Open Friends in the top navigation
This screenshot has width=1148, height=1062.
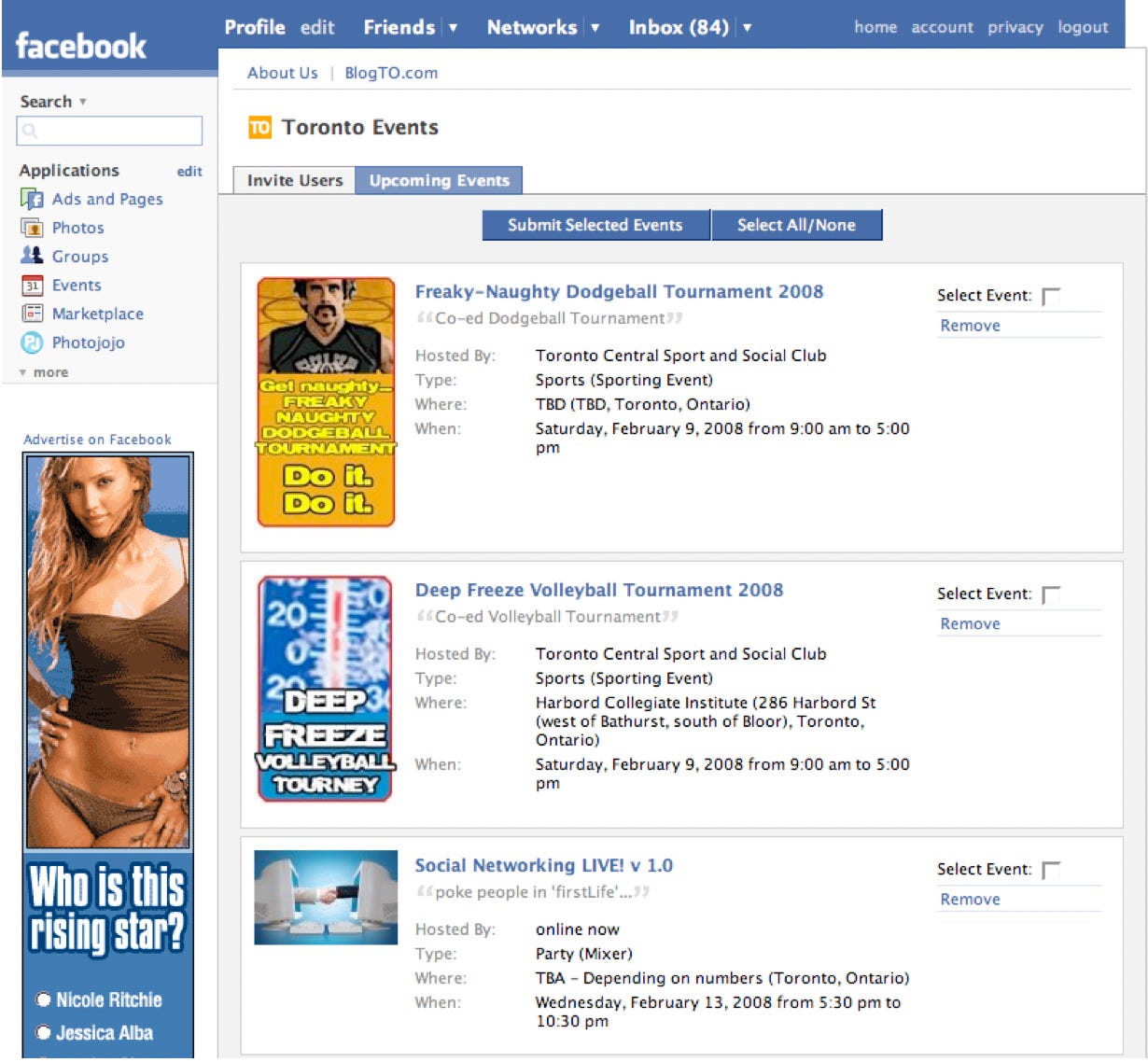click(399, 27)
